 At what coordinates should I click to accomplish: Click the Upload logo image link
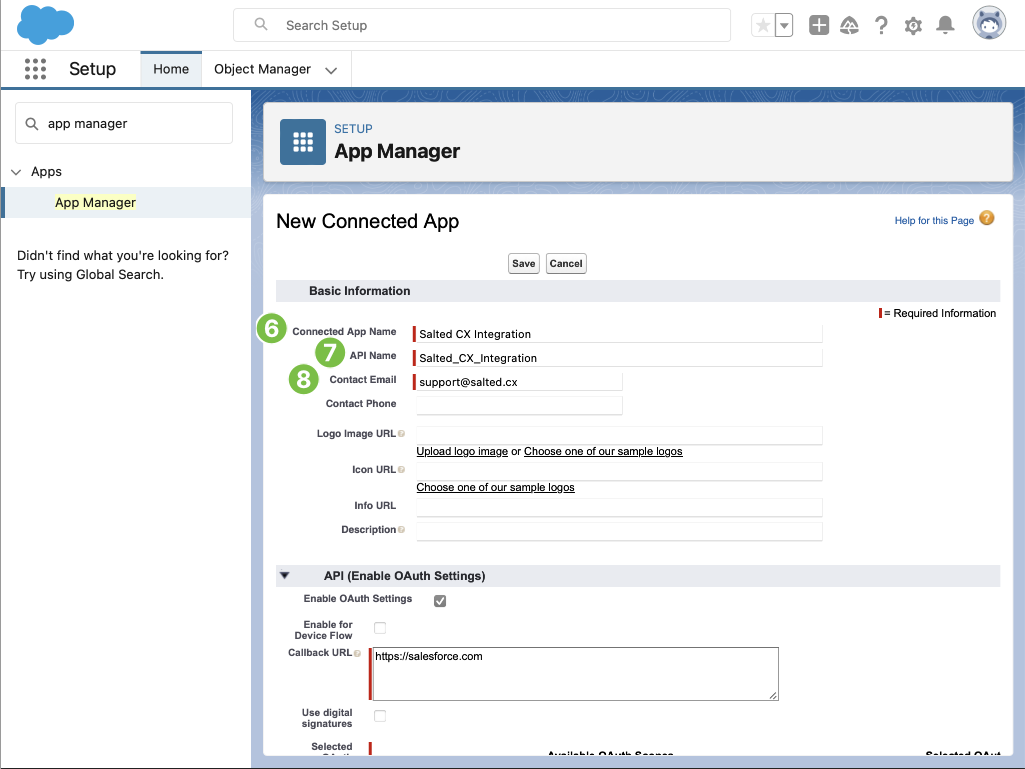[462, 452]
